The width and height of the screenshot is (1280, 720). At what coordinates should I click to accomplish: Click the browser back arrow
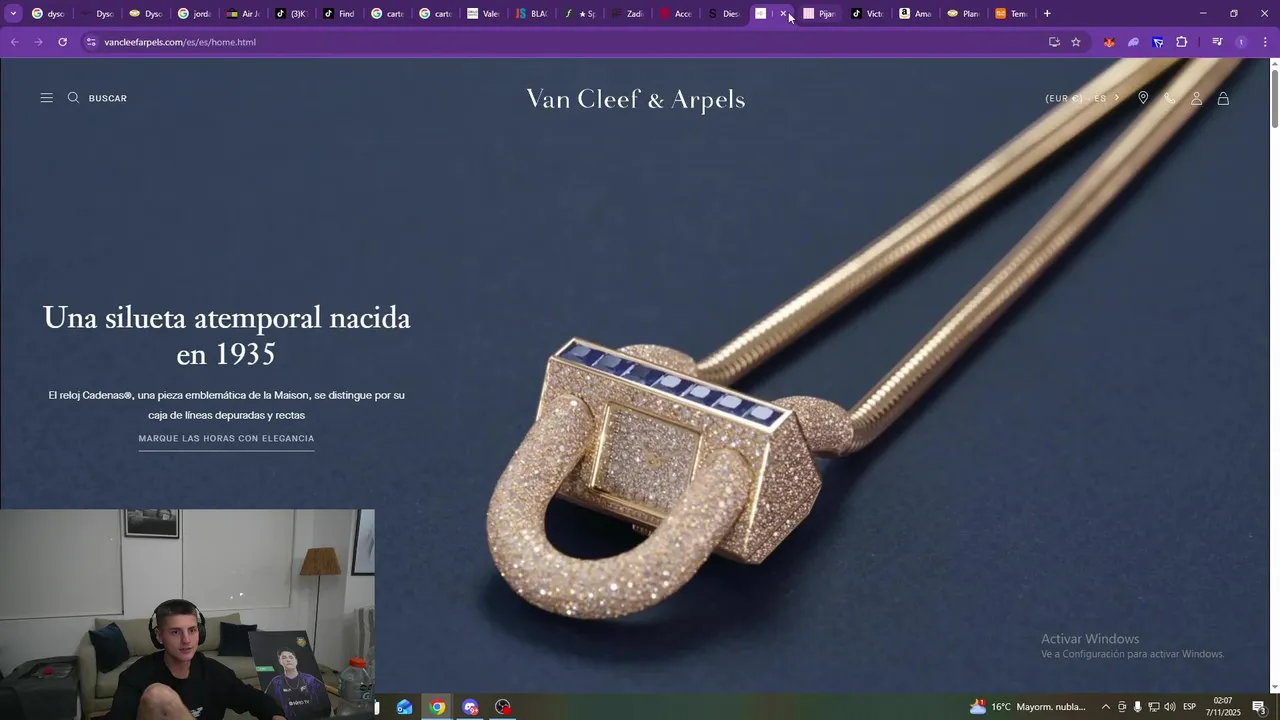pyautogui.click(x=14, y=42)
